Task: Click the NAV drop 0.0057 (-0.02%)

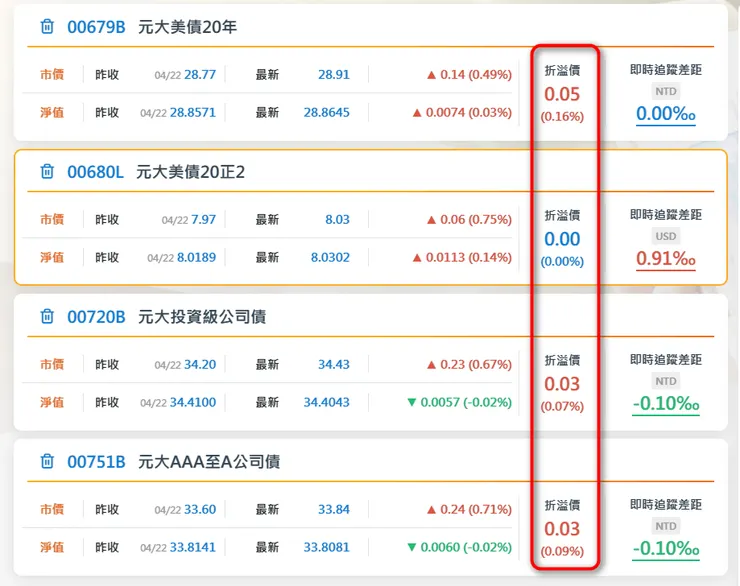Action: (459, 402)
